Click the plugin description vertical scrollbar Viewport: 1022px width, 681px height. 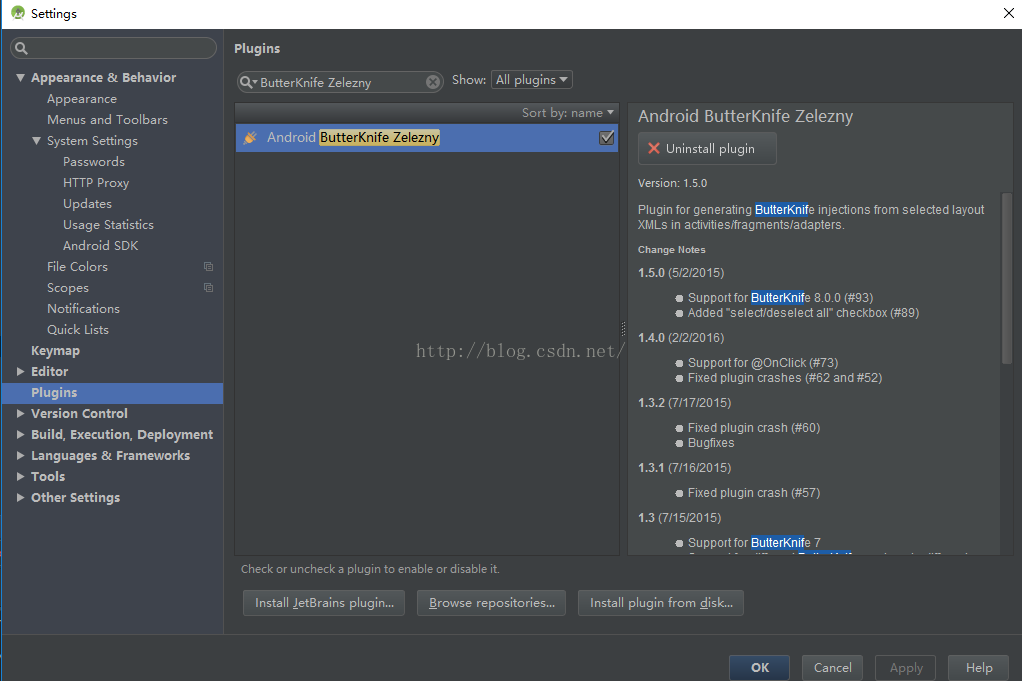click(x=1006, y=278)
